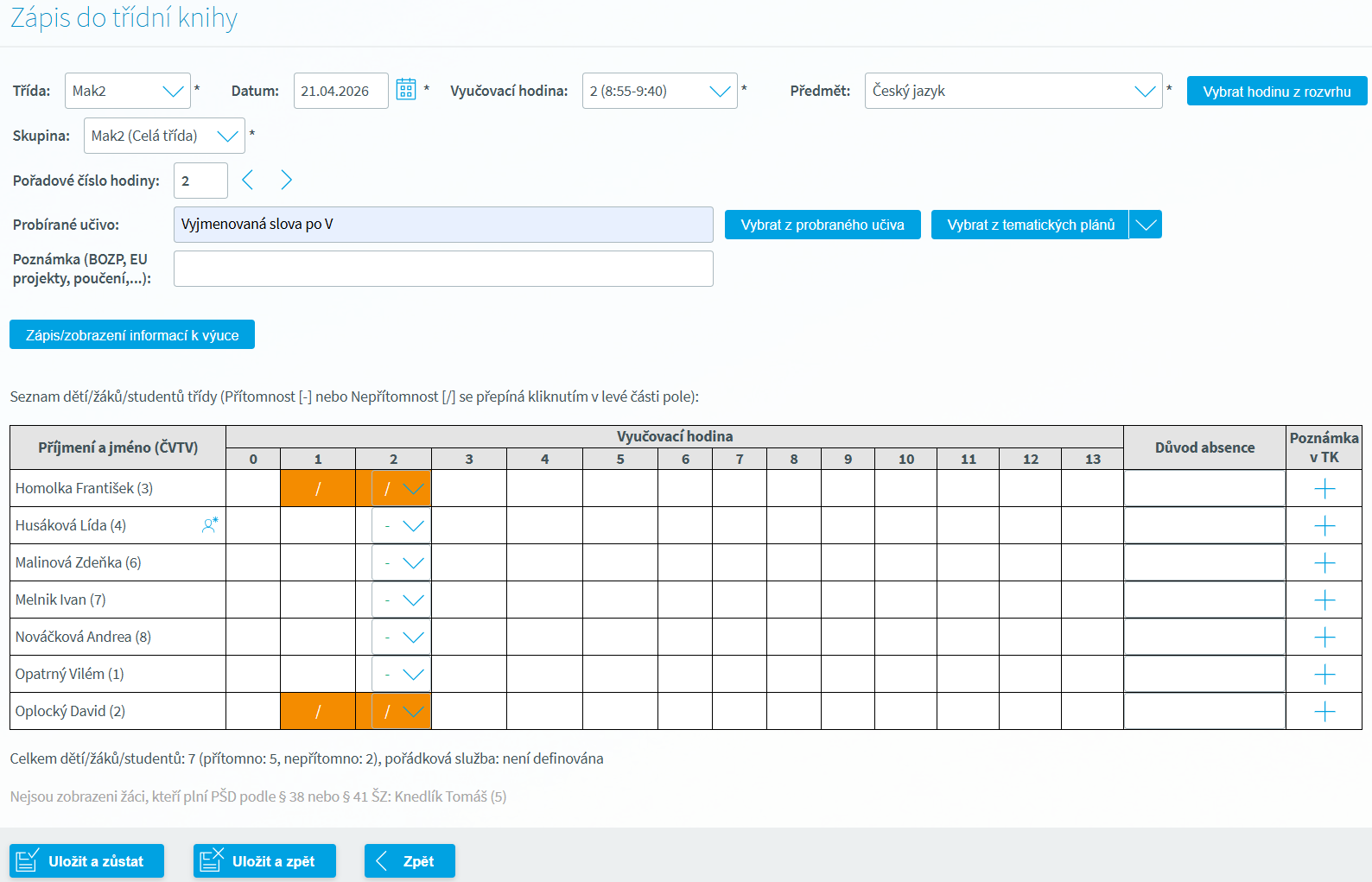Toggle hour 2 absence for Homolka František
The height and width of the screenshot is (882, 1372).
tap(386, 489)
